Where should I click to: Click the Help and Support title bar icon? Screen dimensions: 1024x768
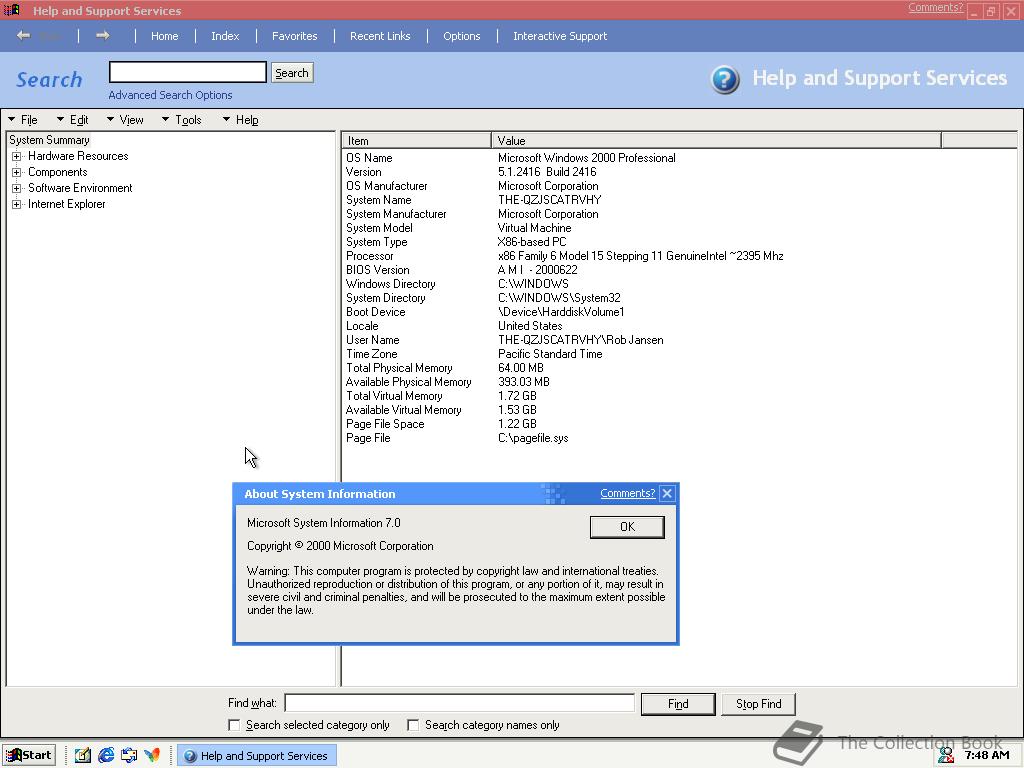[12, 10]
